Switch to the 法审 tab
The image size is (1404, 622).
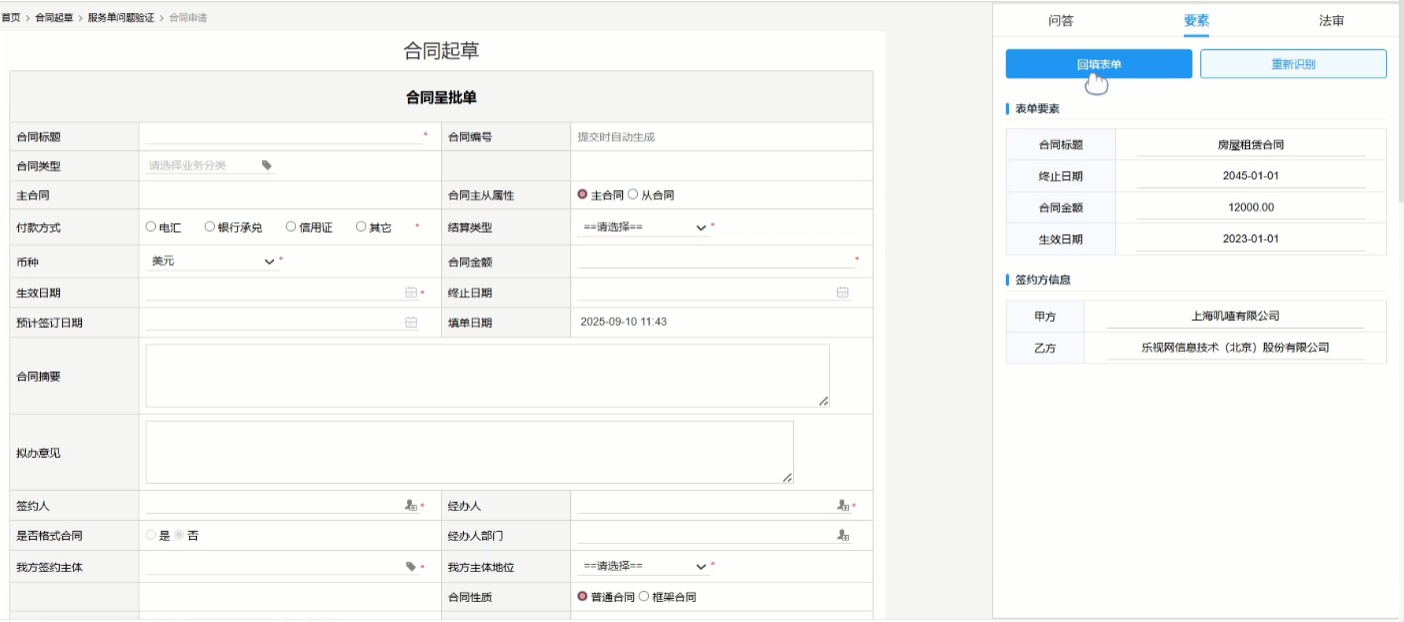[x=1331, y=20]
